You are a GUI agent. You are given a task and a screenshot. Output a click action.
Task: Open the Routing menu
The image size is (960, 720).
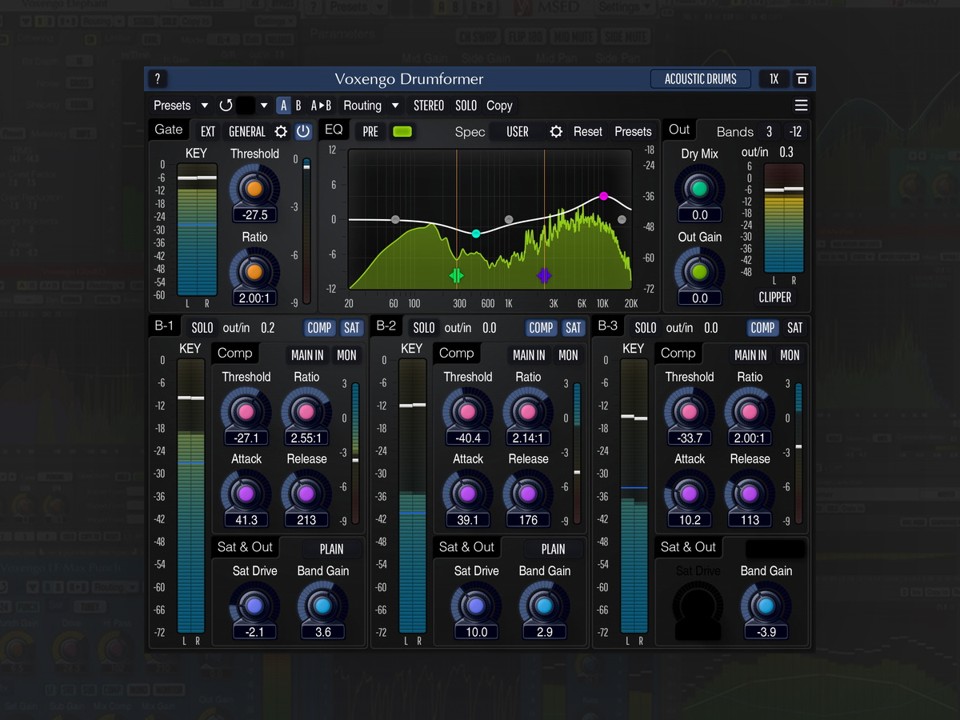click(362, 105)
